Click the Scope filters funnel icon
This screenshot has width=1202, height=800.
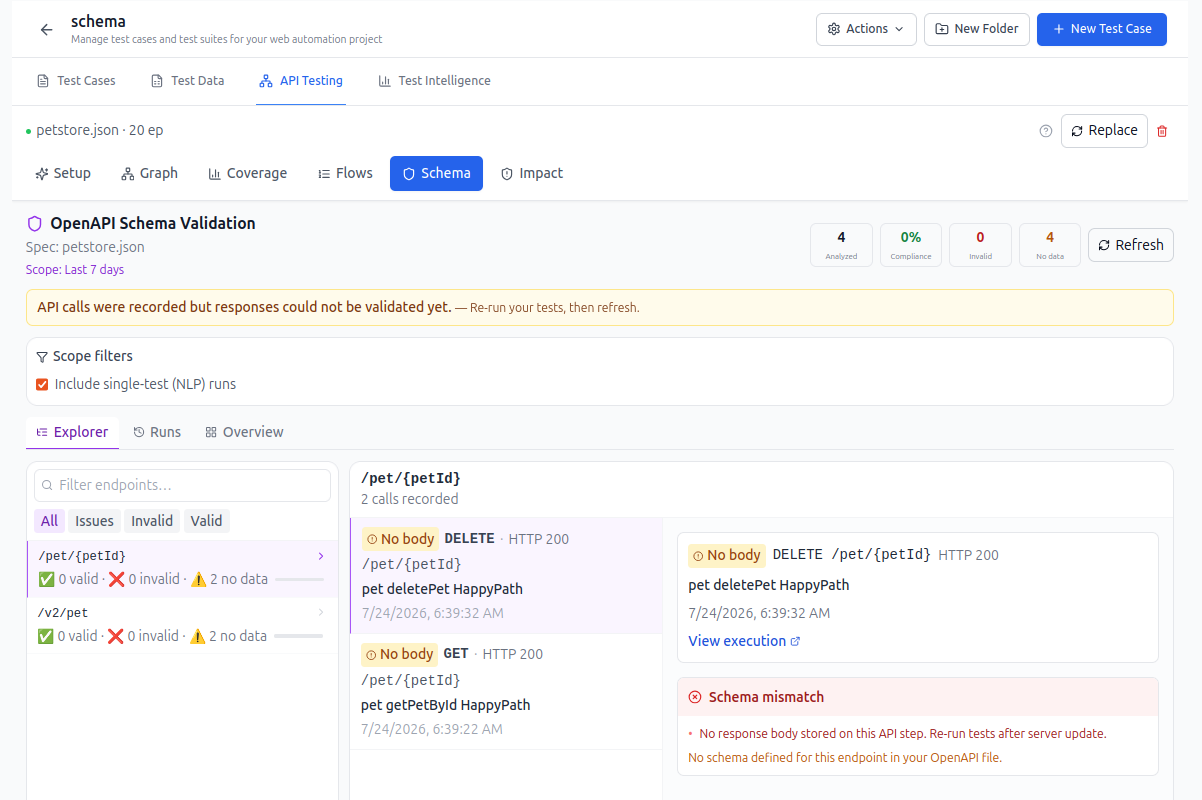(42, 356)
